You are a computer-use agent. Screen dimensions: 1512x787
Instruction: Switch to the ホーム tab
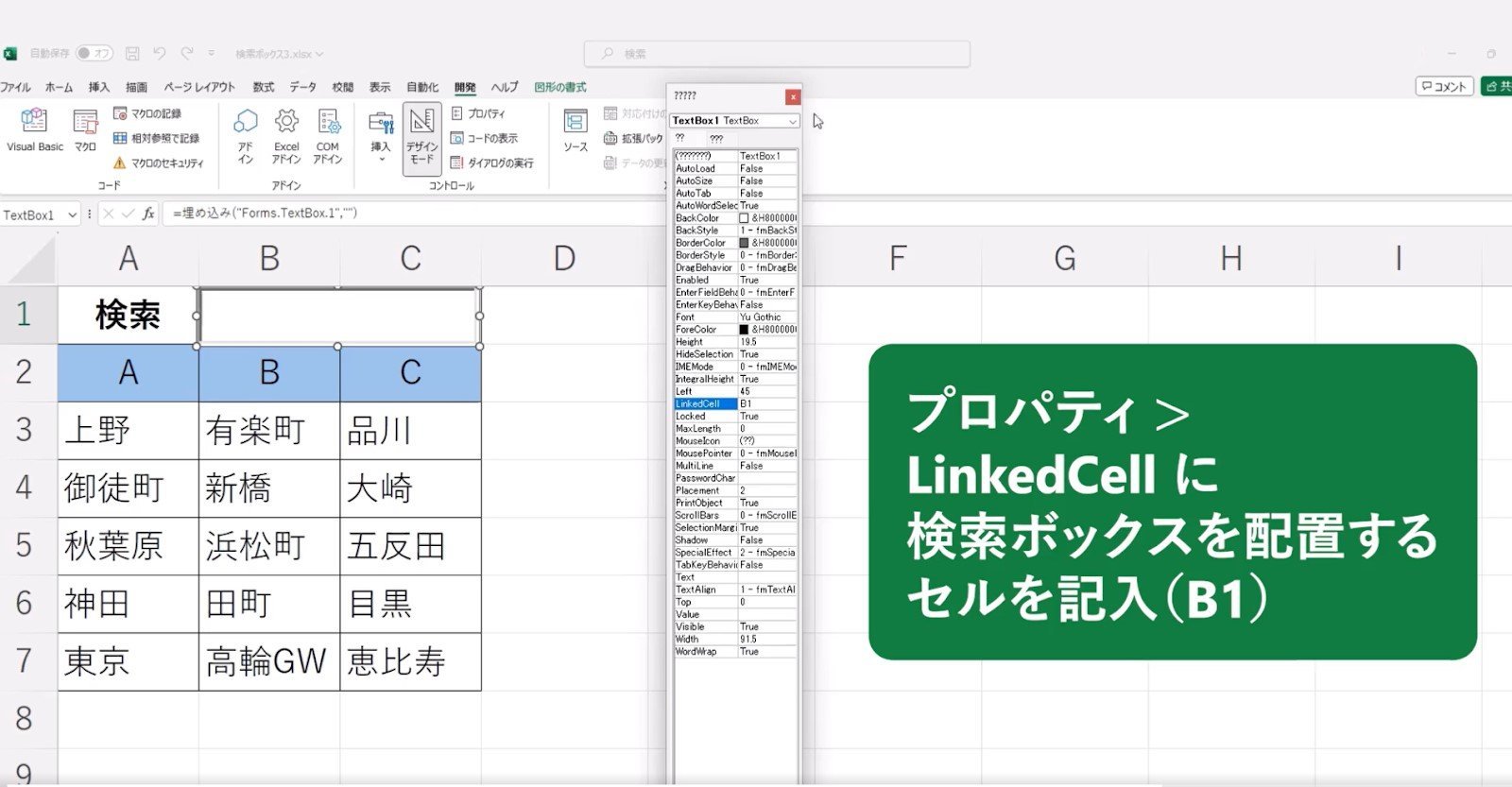coord(59,87)
